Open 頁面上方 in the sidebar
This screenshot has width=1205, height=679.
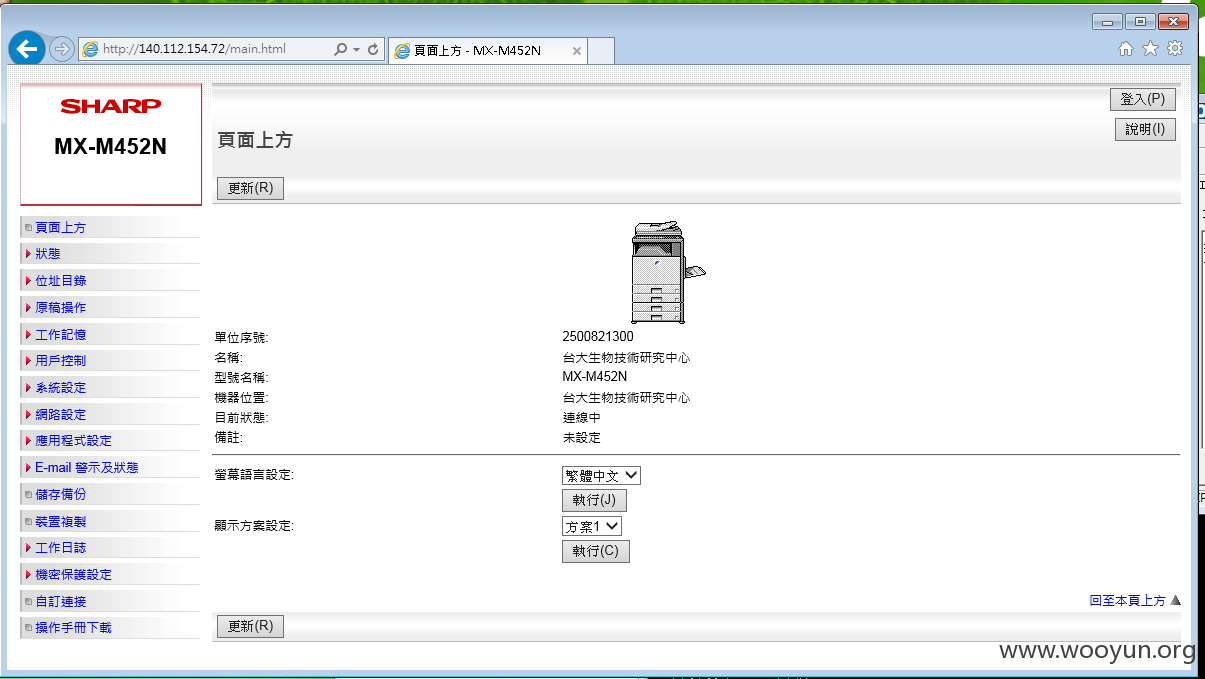pyautogui.click(x=60, y=228)
